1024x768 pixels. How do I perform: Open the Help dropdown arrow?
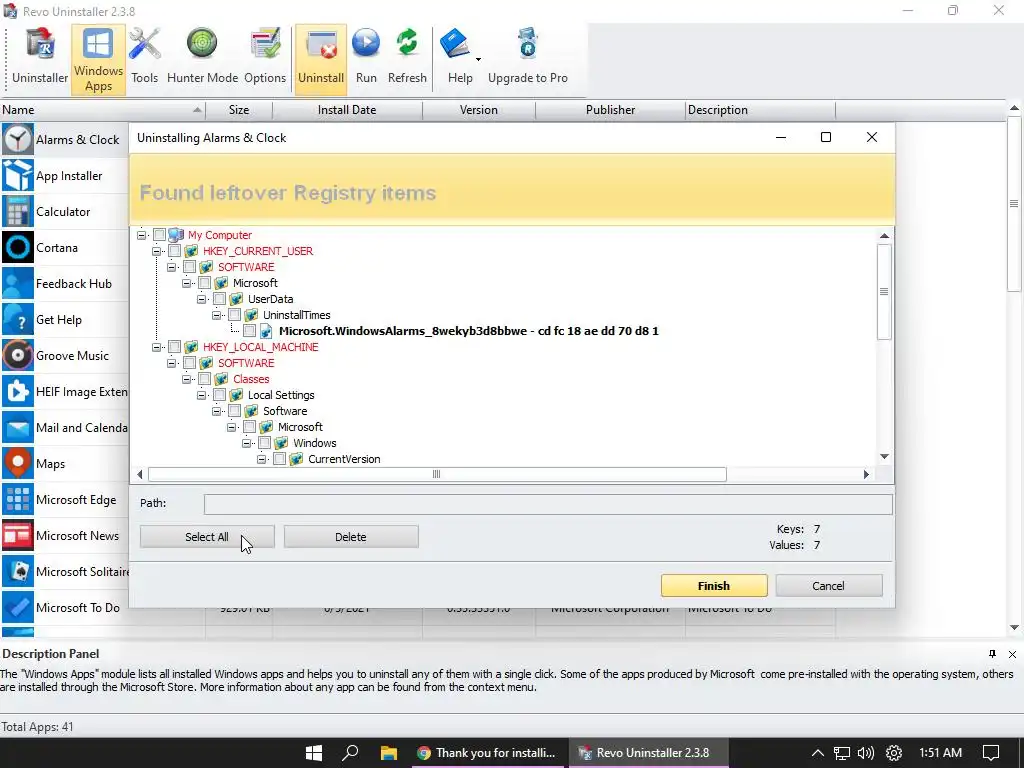click(x=479, y=59)
